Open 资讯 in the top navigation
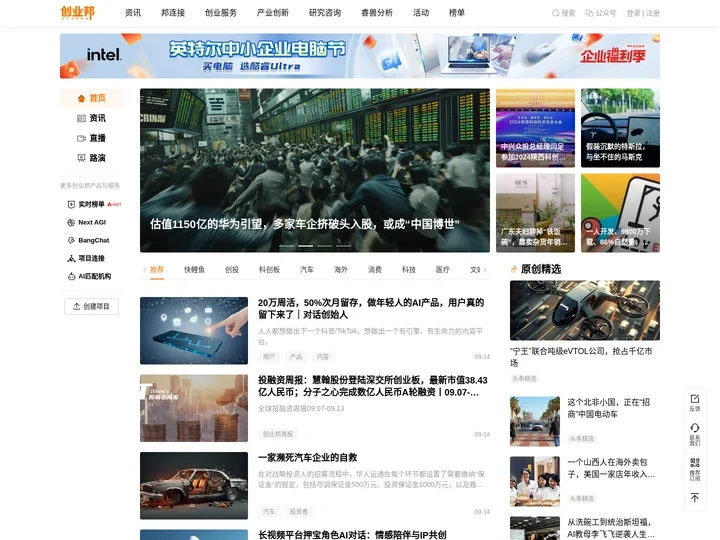 [133, 13]
